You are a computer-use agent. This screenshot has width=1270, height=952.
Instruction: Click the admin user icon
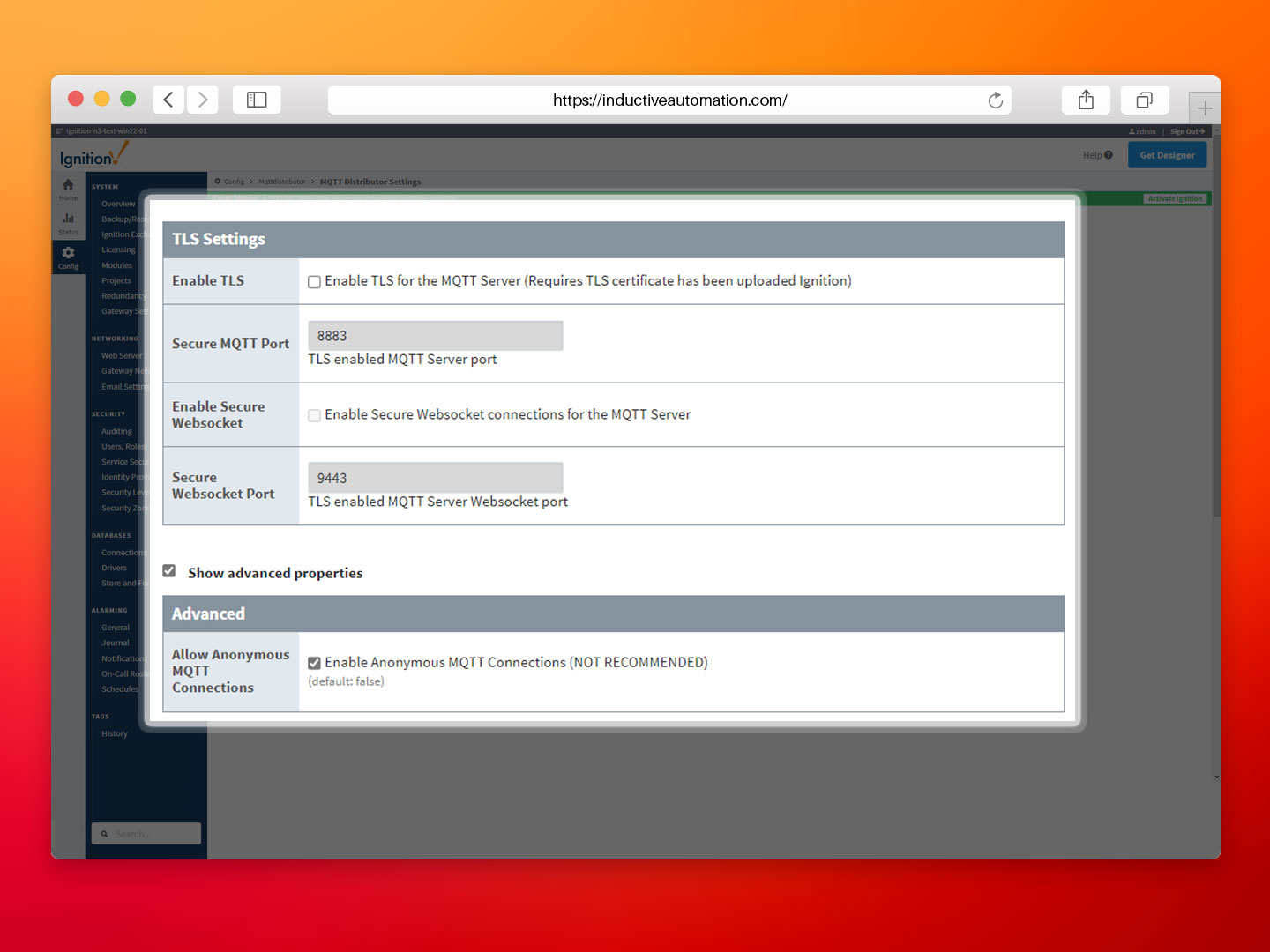pyautogui.click(x=1132, y=131)
